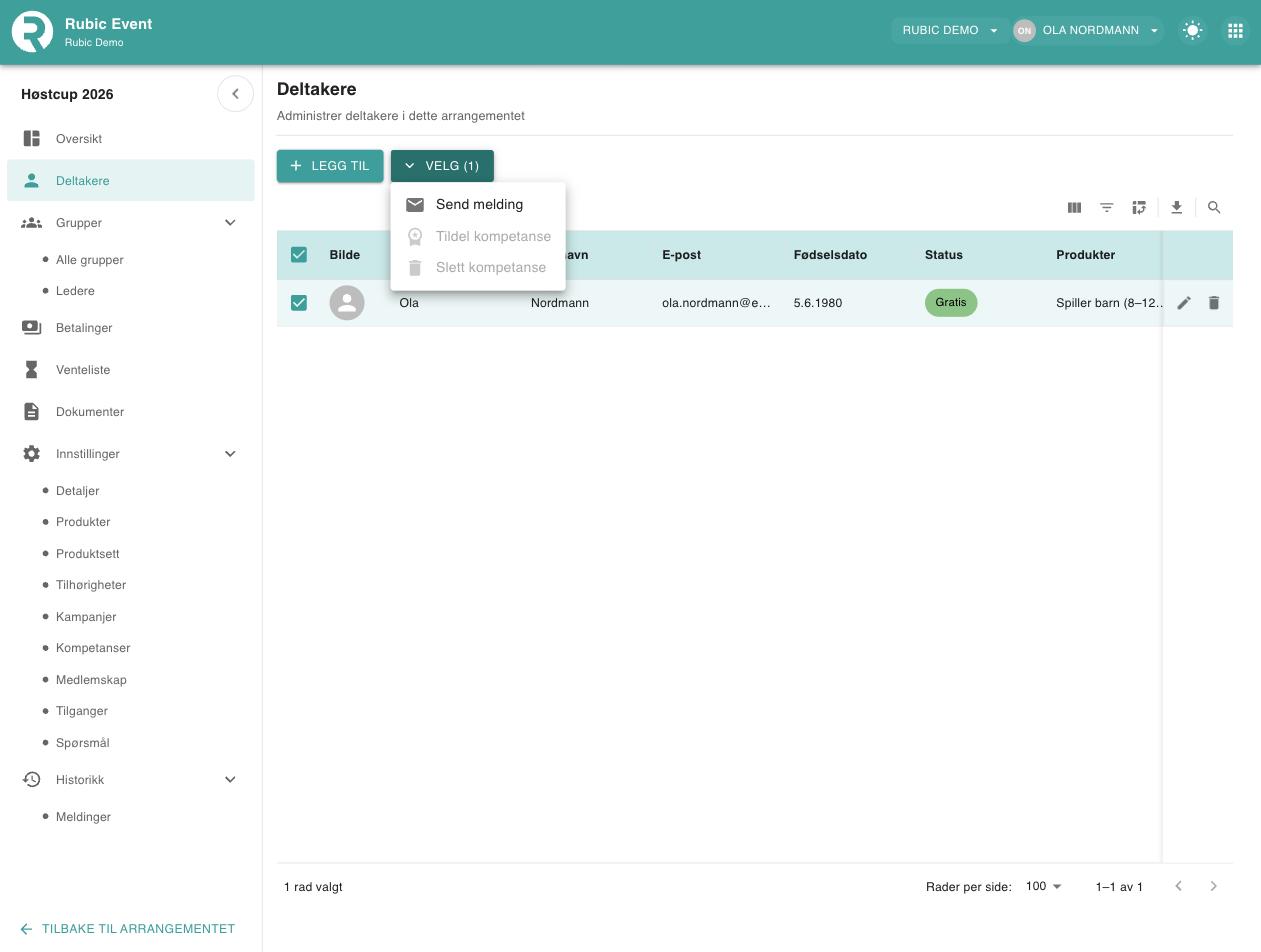Follow Tilbake til arrangementet link
1261x952 pixels.
pyautogui.click(x=127, y=929)
